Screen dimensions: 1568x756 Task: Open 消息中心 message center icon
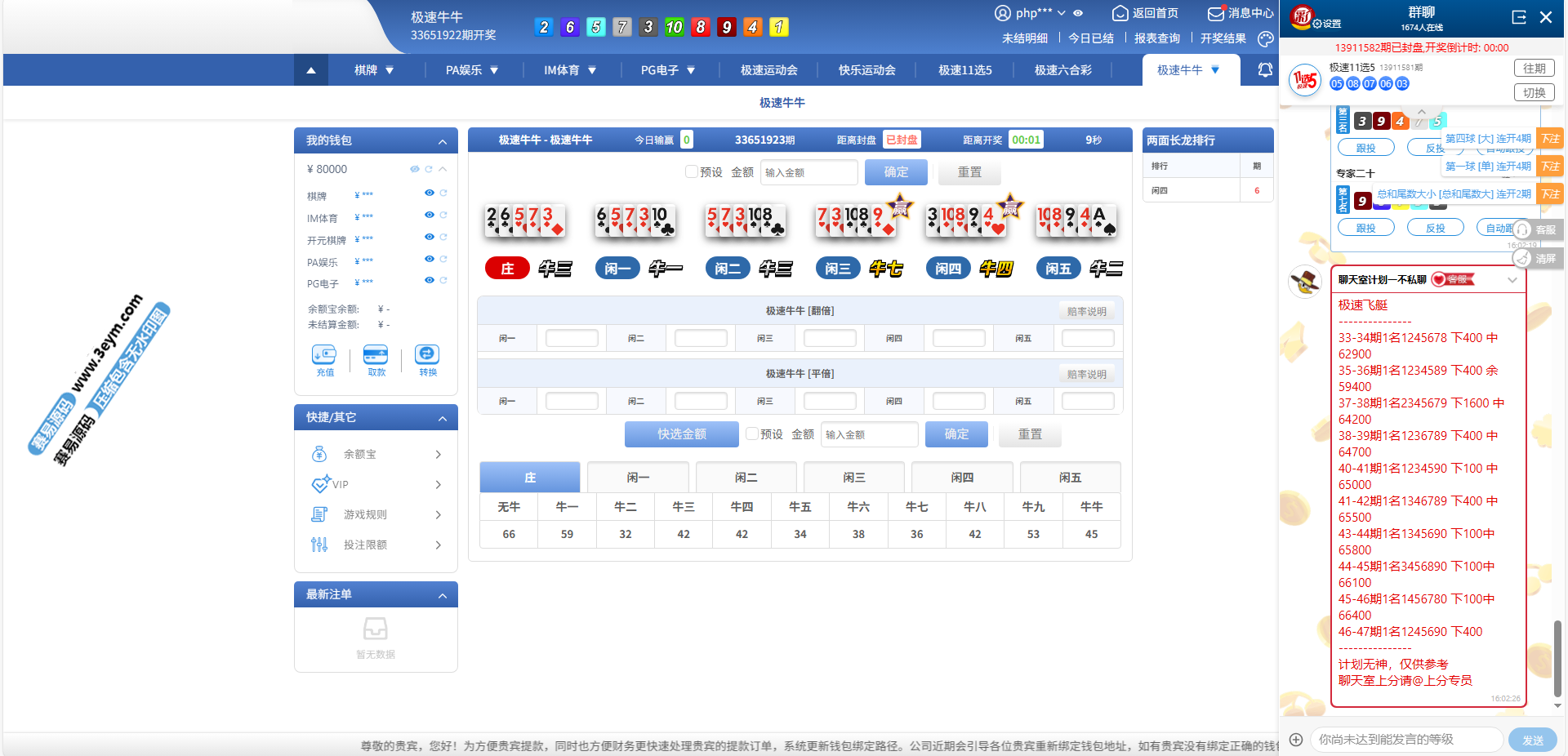[1216, 13]
